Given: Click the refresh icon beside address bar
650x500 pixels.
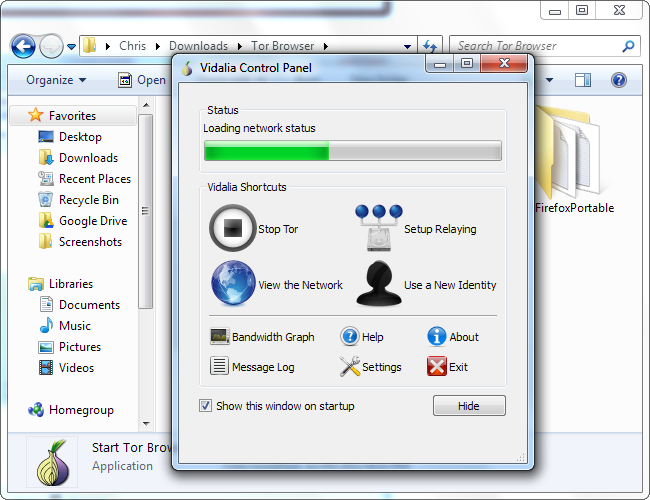Looking at the screenshot, I should click(x=430, y=46).
